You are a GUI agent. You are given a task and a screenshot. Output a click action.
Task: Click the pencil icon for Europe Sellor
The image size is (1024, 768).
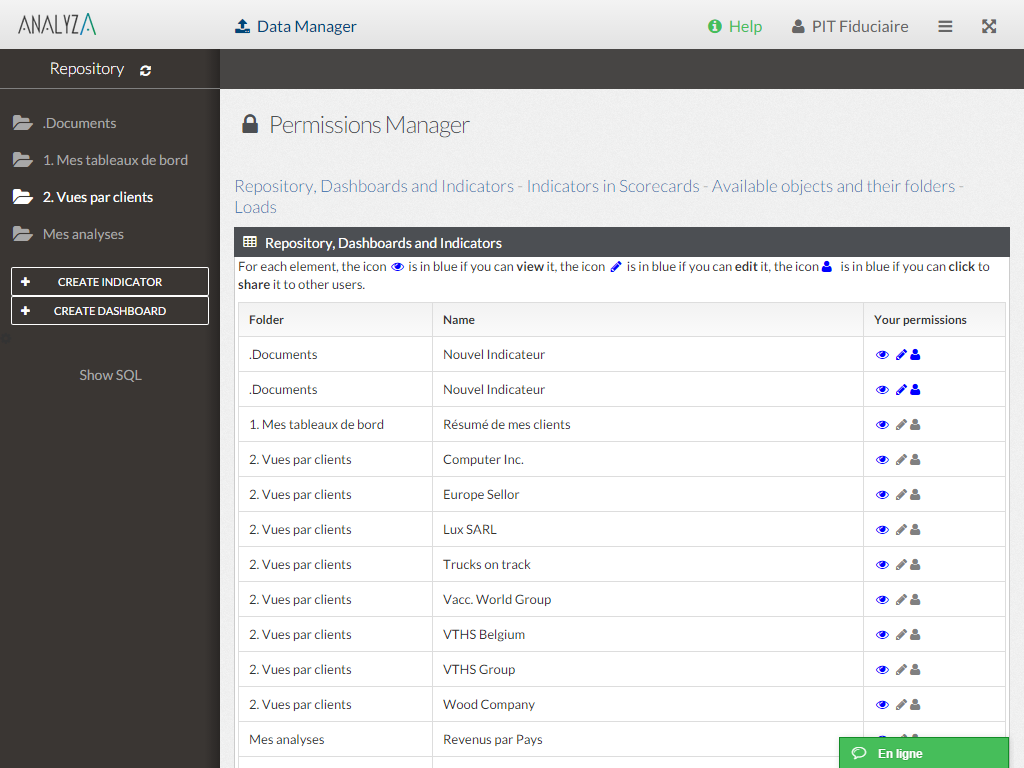point(901,495)
